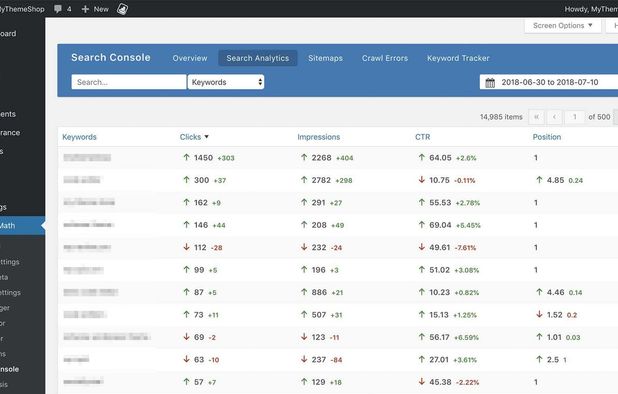Click the Search keywords input field
The width and height of the screenshot is (618, 394).
coord(128,82)
